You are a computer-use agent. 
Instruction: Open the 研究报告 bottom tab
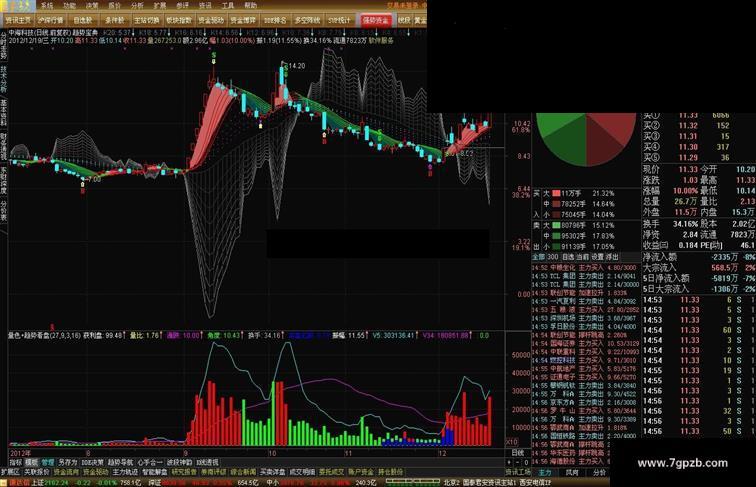pos(184,472)
